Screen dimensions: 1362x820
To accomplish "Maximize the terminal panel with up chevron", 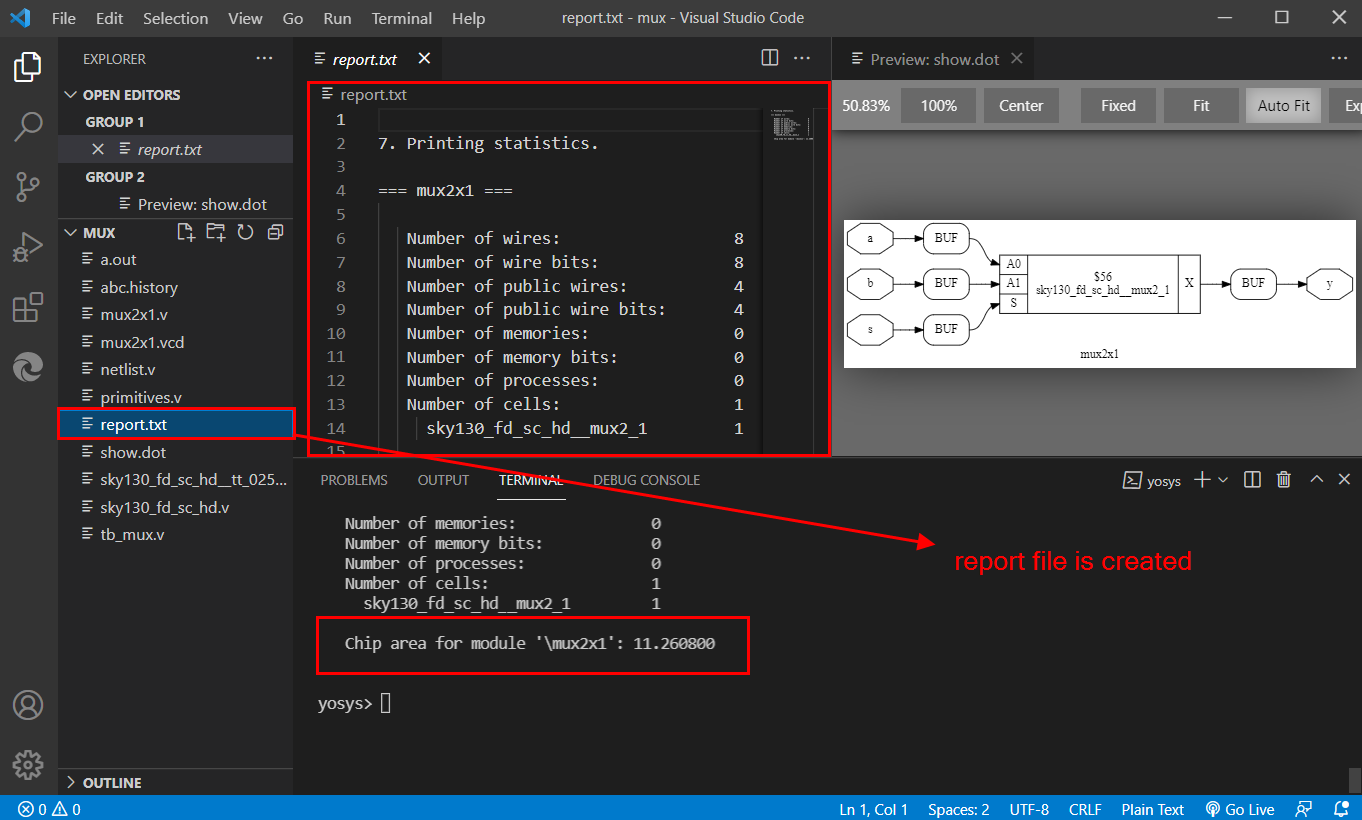I will click(1317, 480).
